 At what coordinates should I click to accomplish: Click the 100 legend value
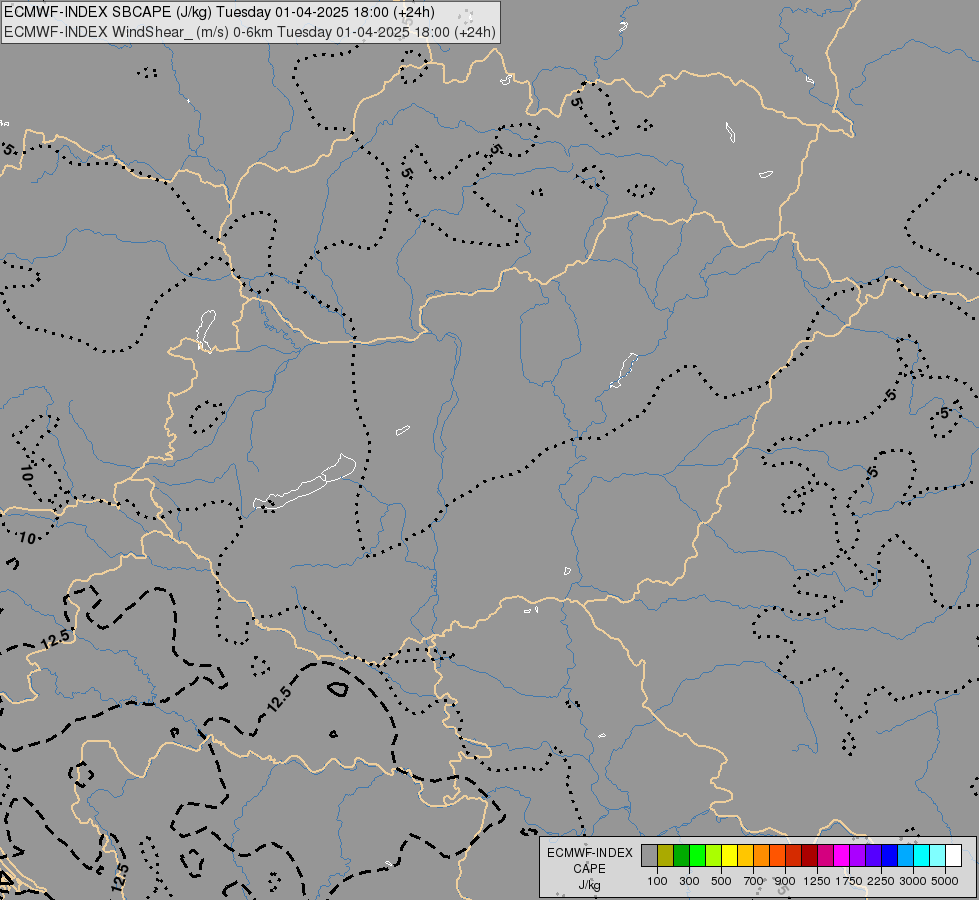(657, 881)
